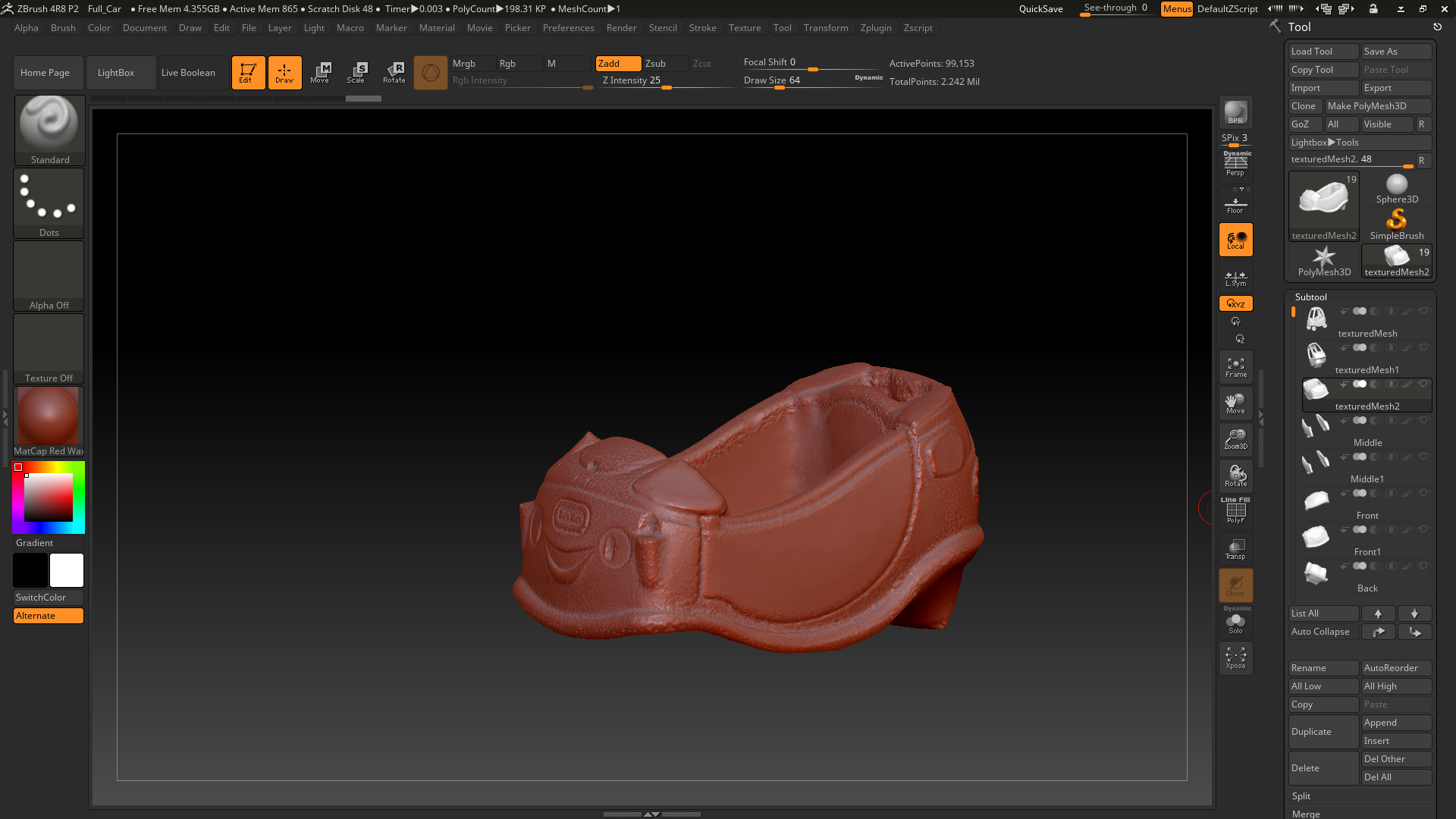The height and width of the screenshot is (819, 1456).
Task: Expand Lightbox Tools dropdown
Action: tap(1360, 143)
